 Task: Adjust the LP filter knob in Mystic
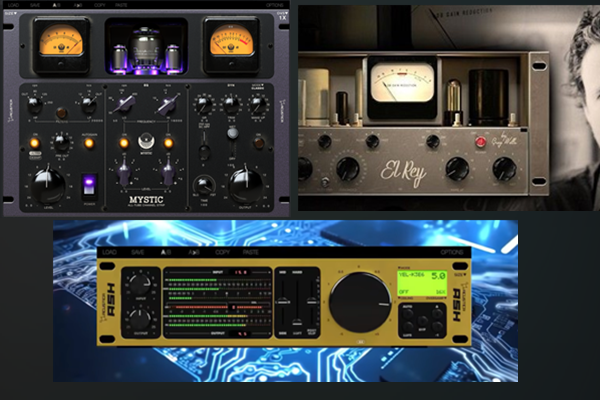(89, 104)
